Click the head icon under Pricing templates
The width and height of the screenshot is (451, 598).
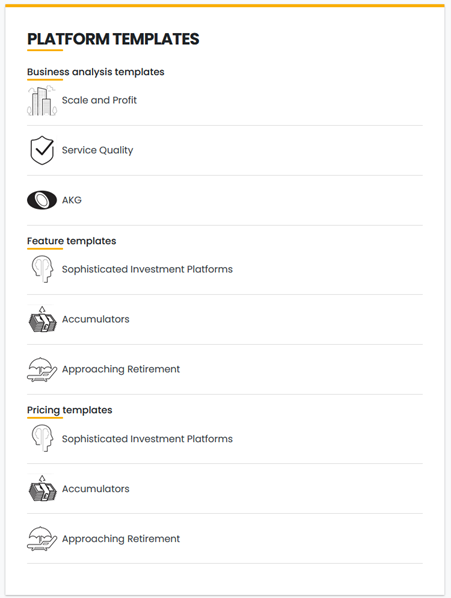[x=42, y=439]
